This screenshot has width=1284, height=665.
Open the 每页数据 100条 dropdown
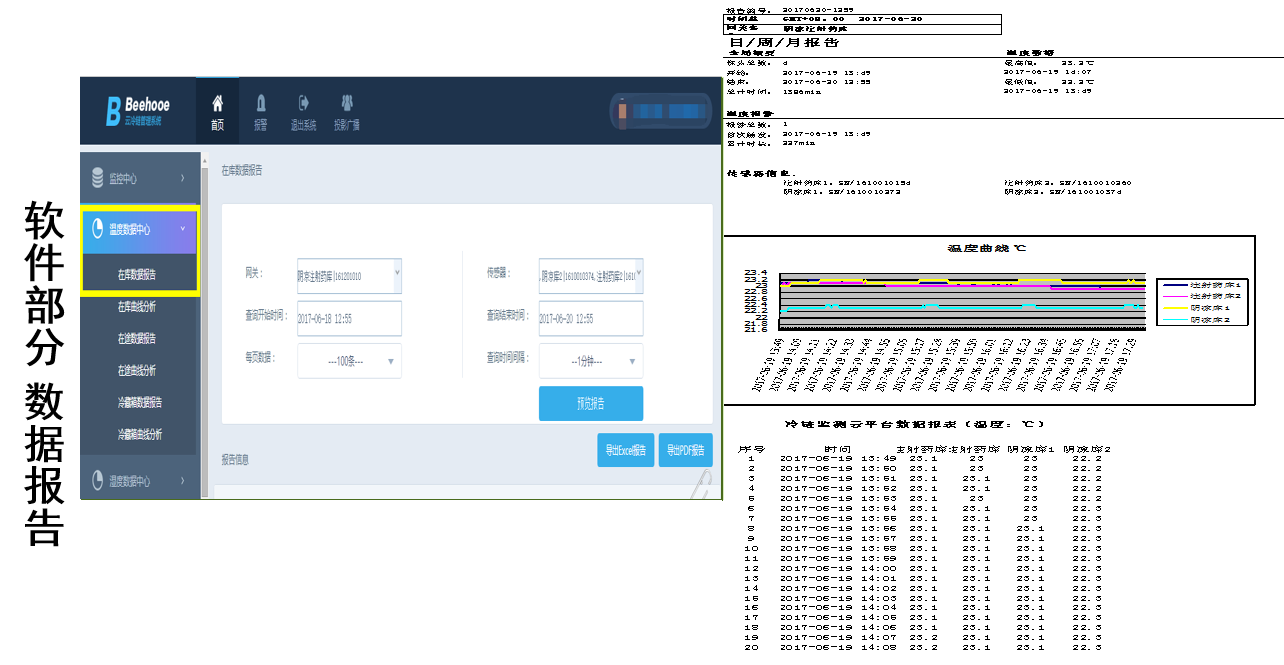[349, 361]
